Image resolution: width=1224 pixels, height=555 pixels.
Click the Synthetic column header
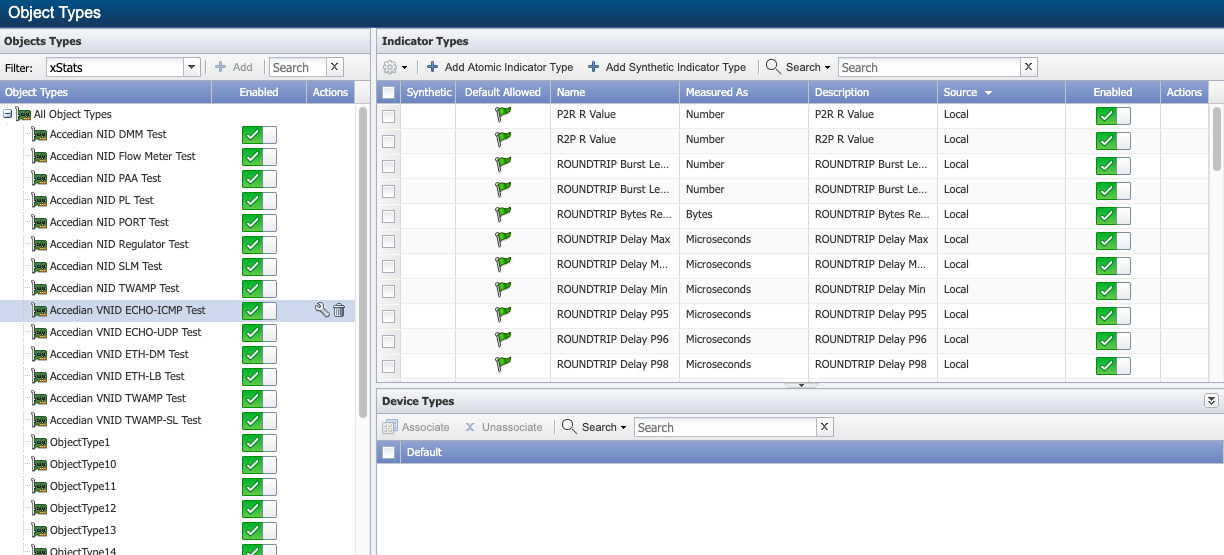tap(429, 92)
